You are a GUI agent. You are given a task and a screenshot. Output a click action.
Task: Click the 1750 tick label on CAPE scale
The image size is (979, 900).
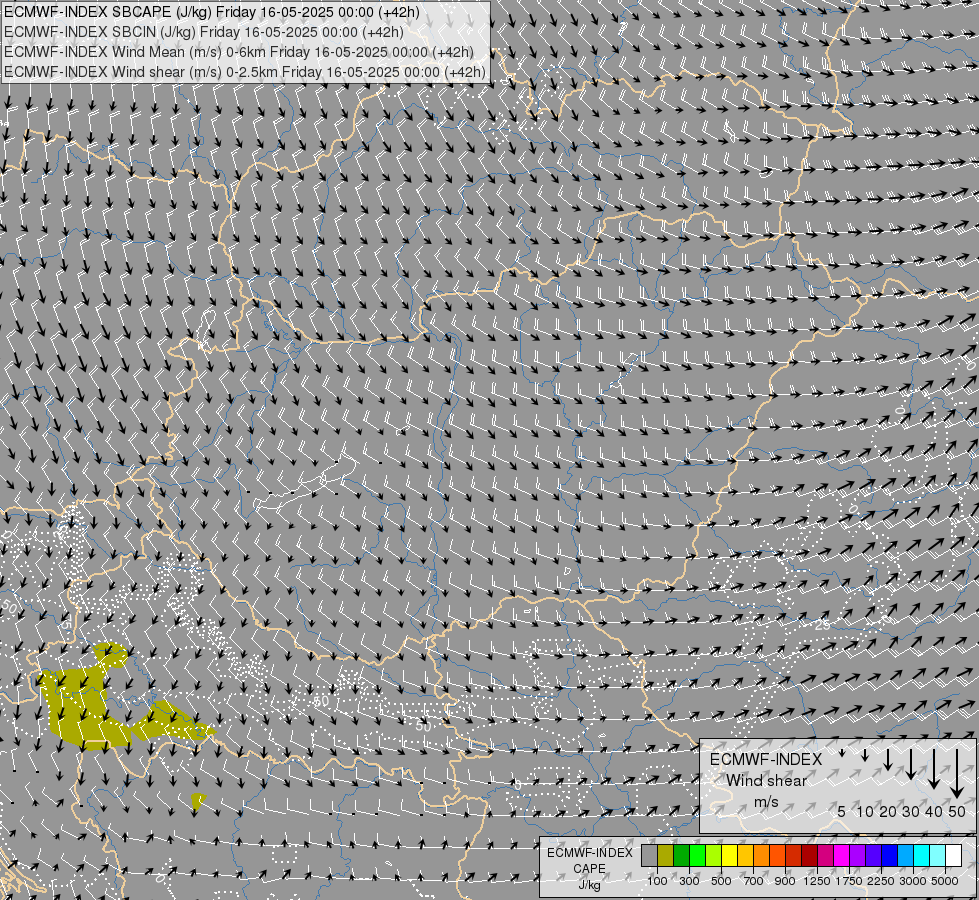pyautogui.click(x=849, y=881)
